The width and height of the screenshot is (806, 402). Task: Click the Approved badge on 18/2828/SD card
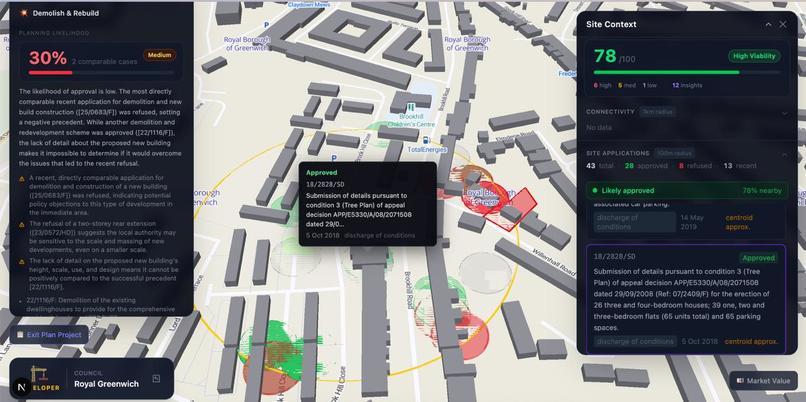(x=758, y=258)
